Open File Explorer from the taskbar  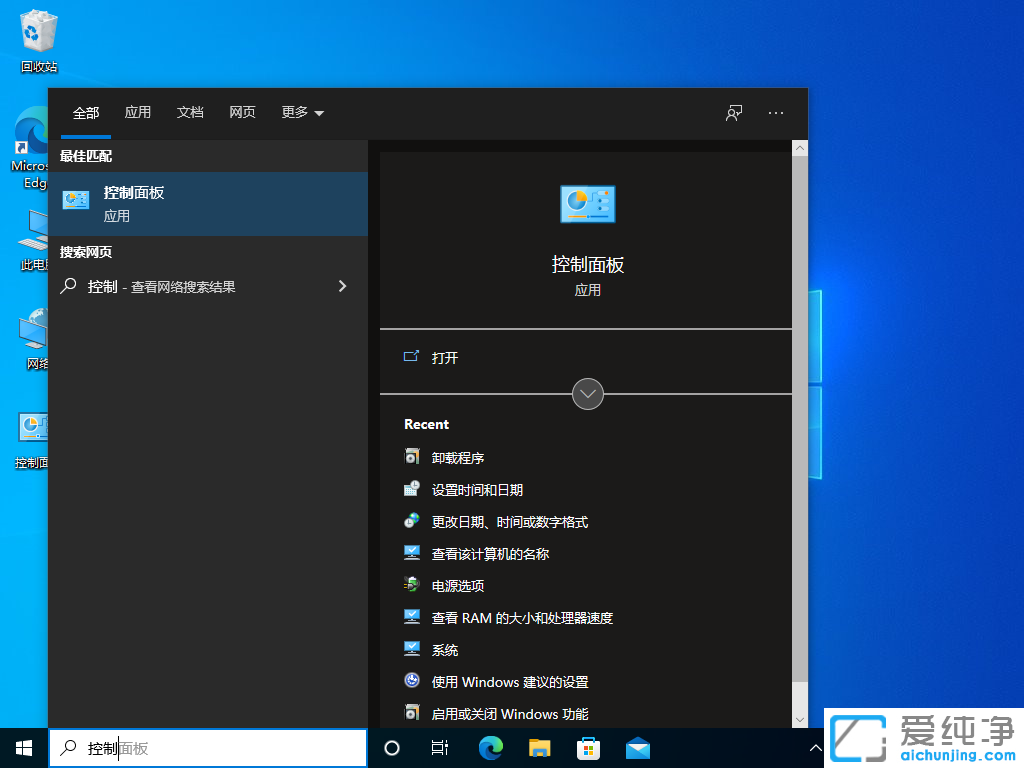tap(539, 747)
